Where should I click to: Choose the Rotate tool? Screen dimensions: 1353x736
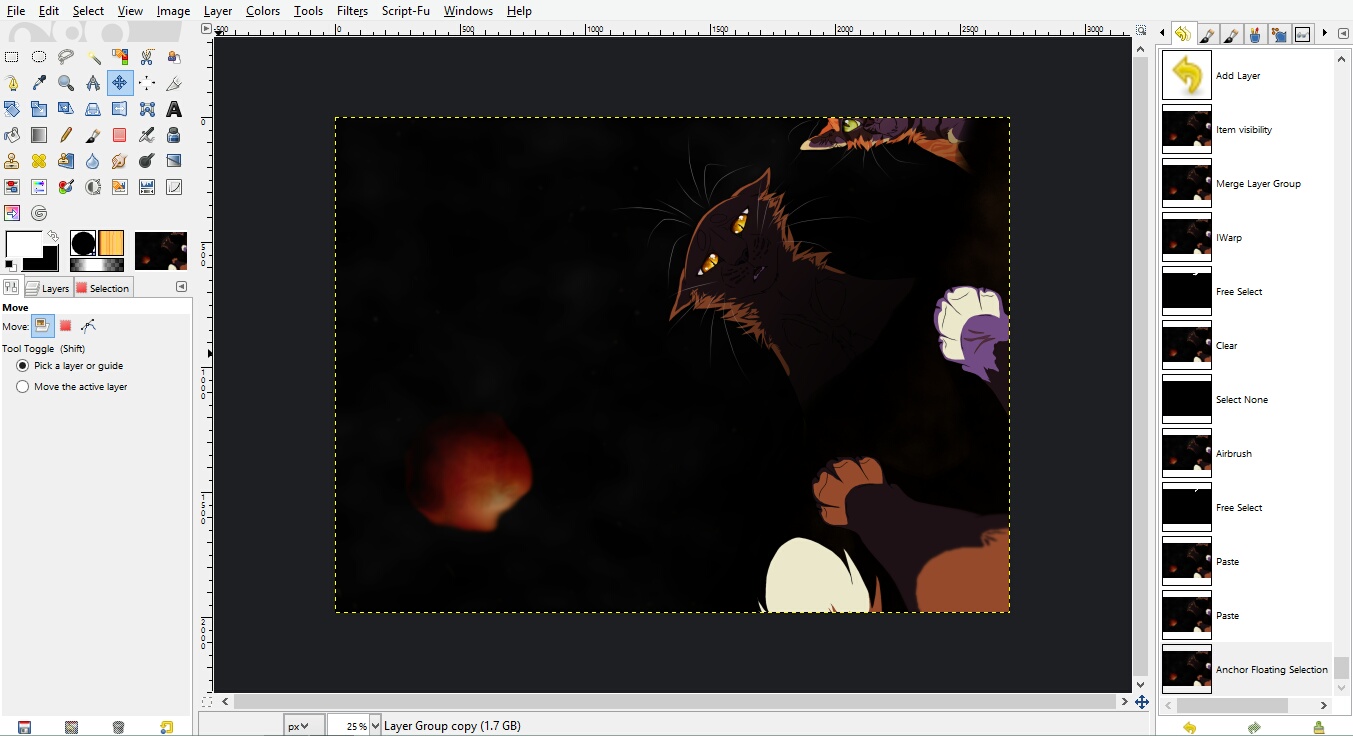click(11, 109)
